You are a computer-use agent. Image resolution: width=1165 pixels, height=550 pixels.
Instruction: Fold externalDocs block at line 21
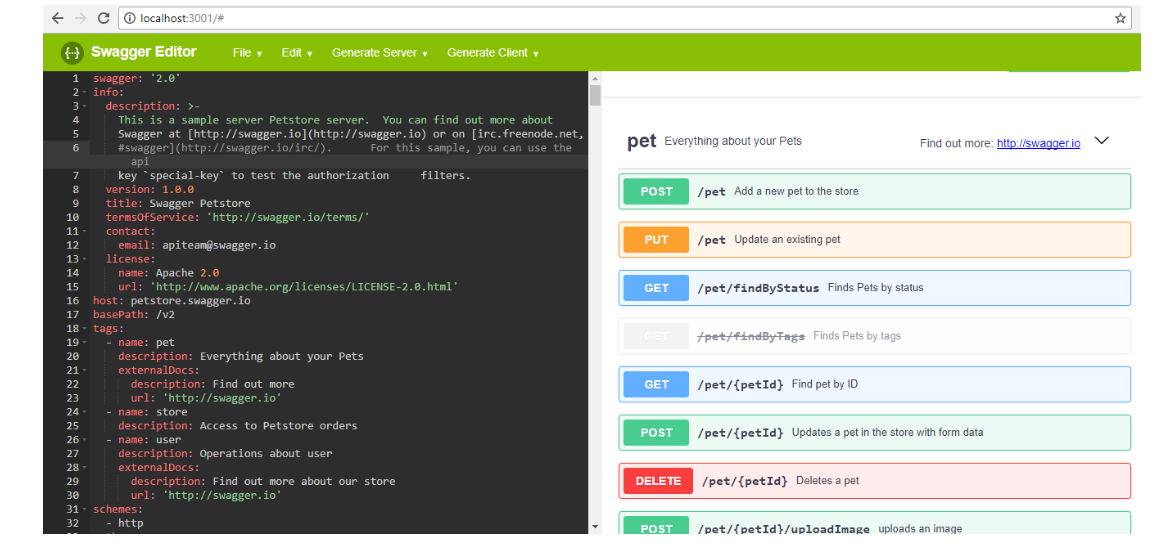[x=84, y=371]
